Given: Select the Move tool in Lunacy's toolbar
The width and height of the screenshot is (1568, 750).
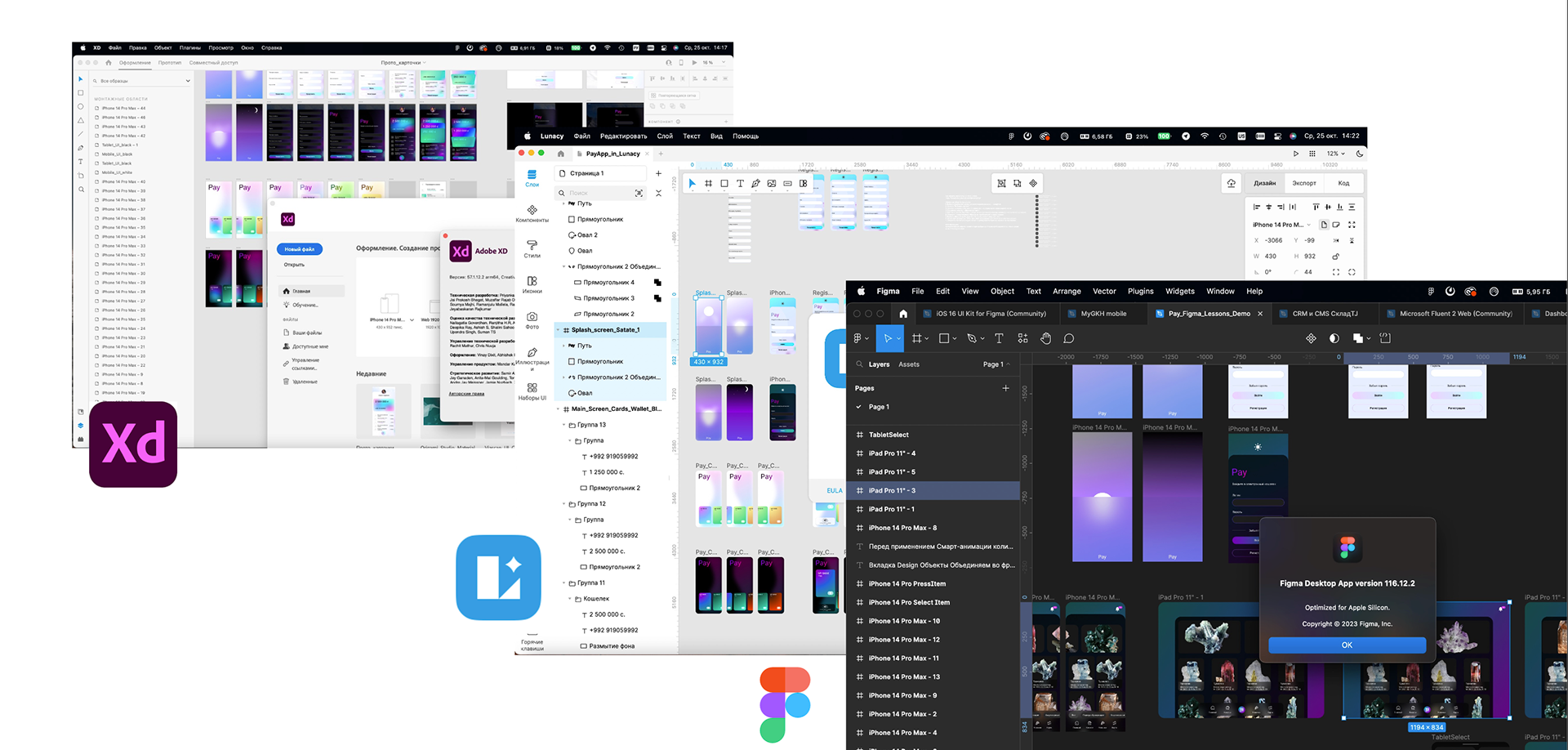Looking at the screenshot, I should pyautogui.click(x=692, y=184).
